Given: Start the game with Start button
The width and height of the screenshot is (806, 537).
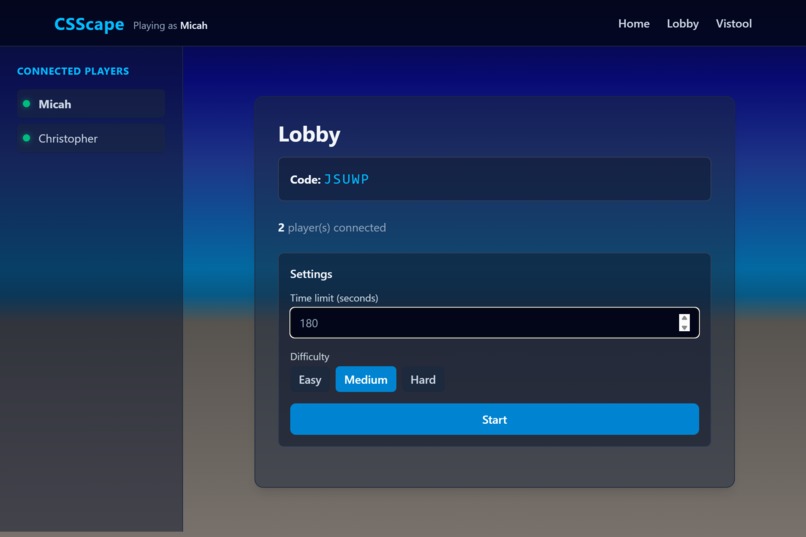Looking at the screenshot, I should tap(494, 419).
